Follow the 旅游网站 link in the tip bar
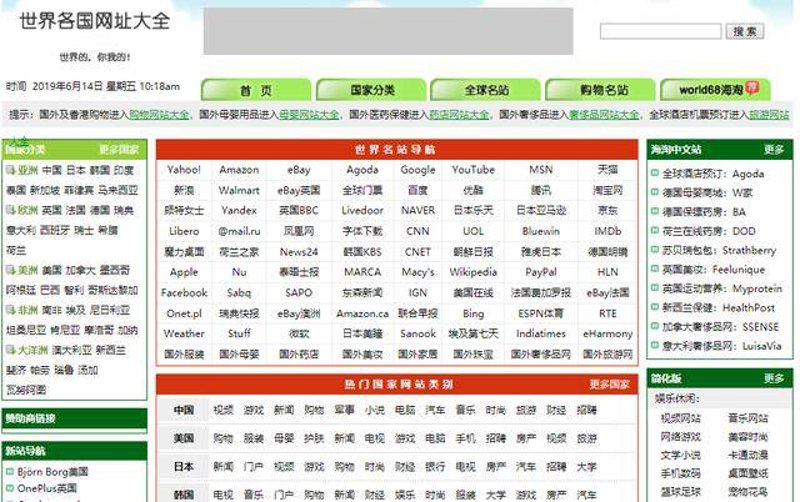 [x=768, y=115]
